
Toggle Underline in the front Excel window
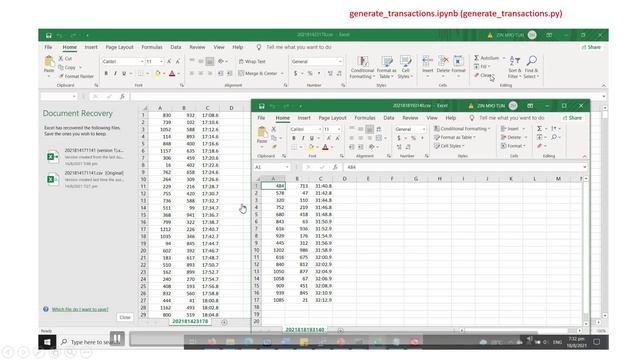(311, 138)
